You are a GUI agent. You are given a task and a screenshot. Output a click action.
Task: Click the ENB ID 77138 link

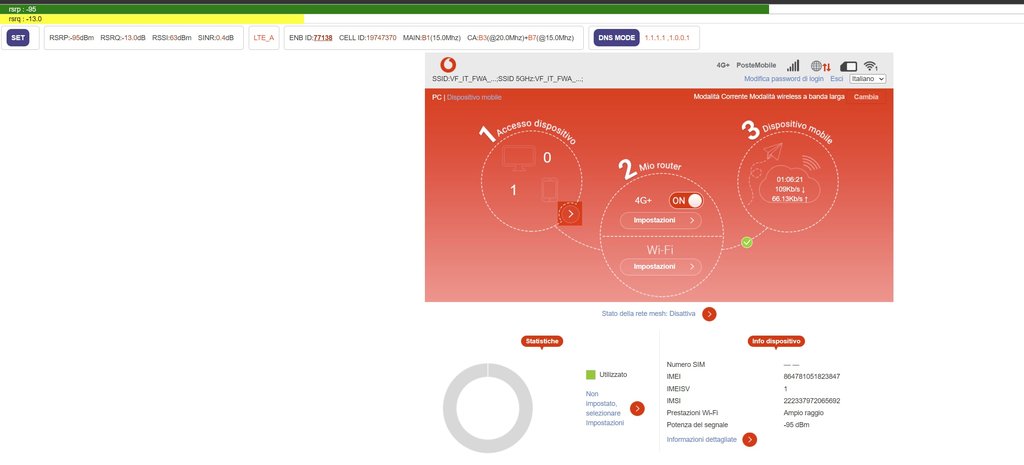point(323,38)
